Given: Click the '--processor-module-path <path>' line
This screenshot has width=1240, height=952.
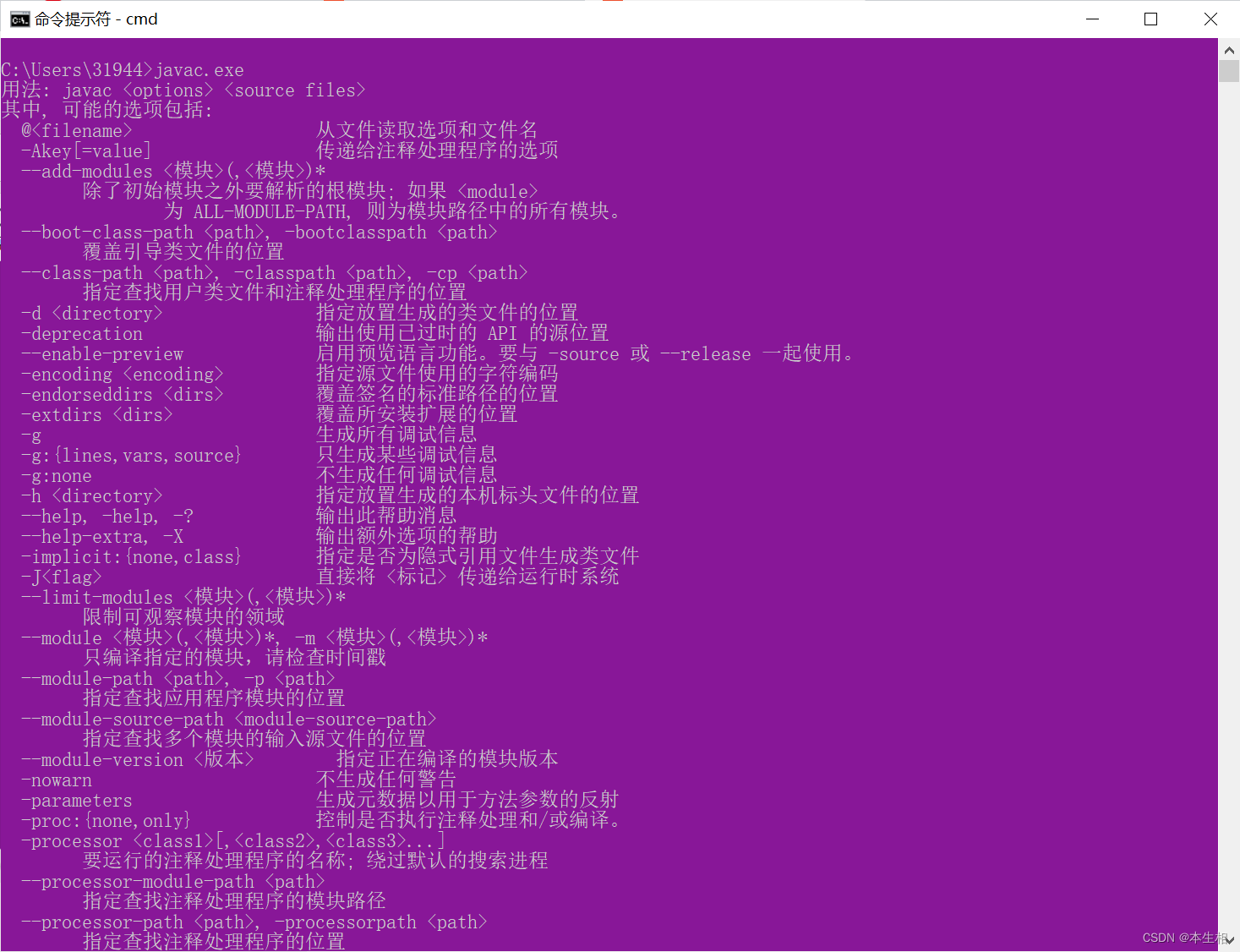Looking at the screenshot, I should coord(173,882).
